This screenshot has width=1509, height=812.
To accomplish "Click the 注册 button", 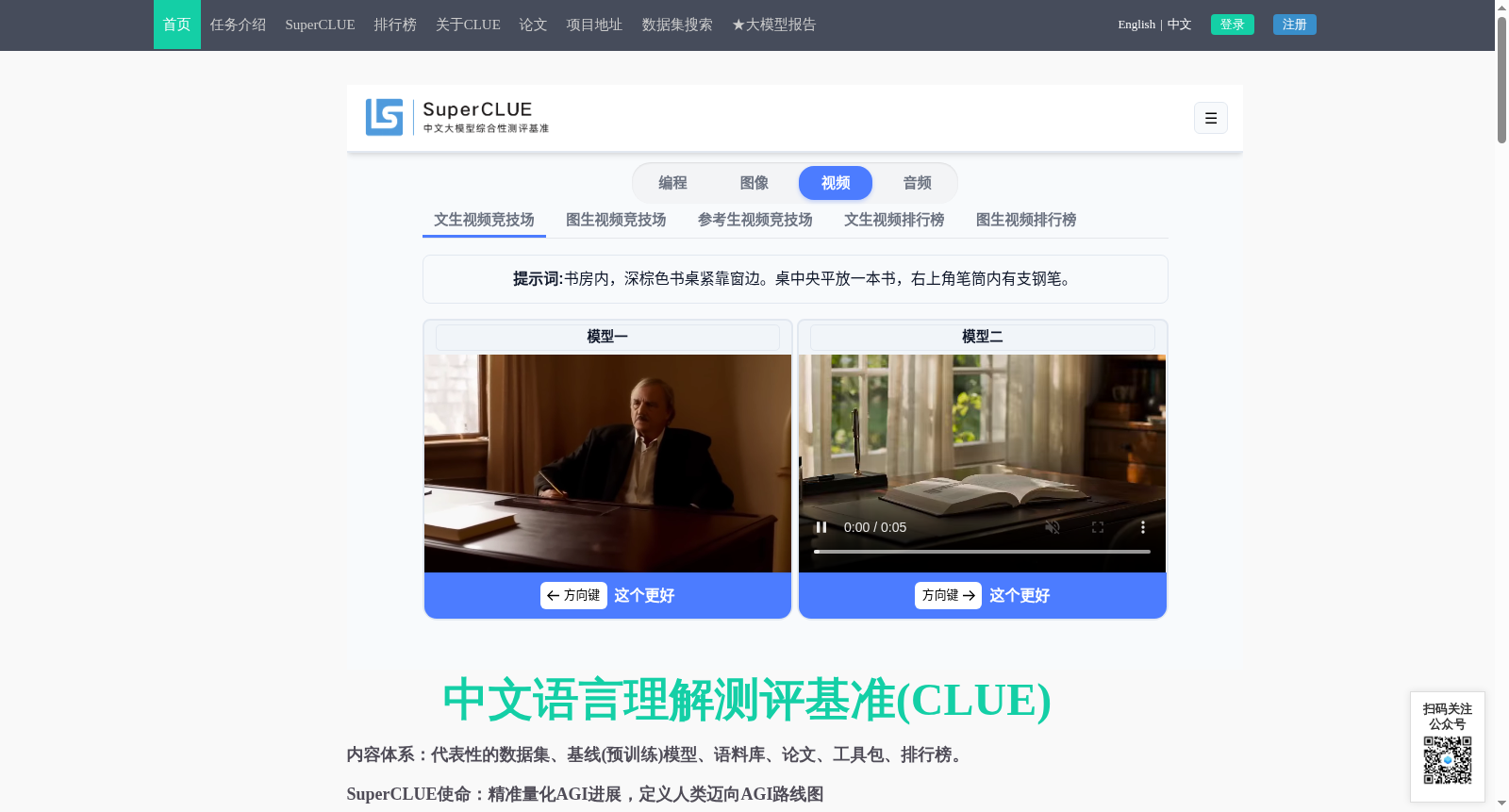I will tap(1295, 25).
